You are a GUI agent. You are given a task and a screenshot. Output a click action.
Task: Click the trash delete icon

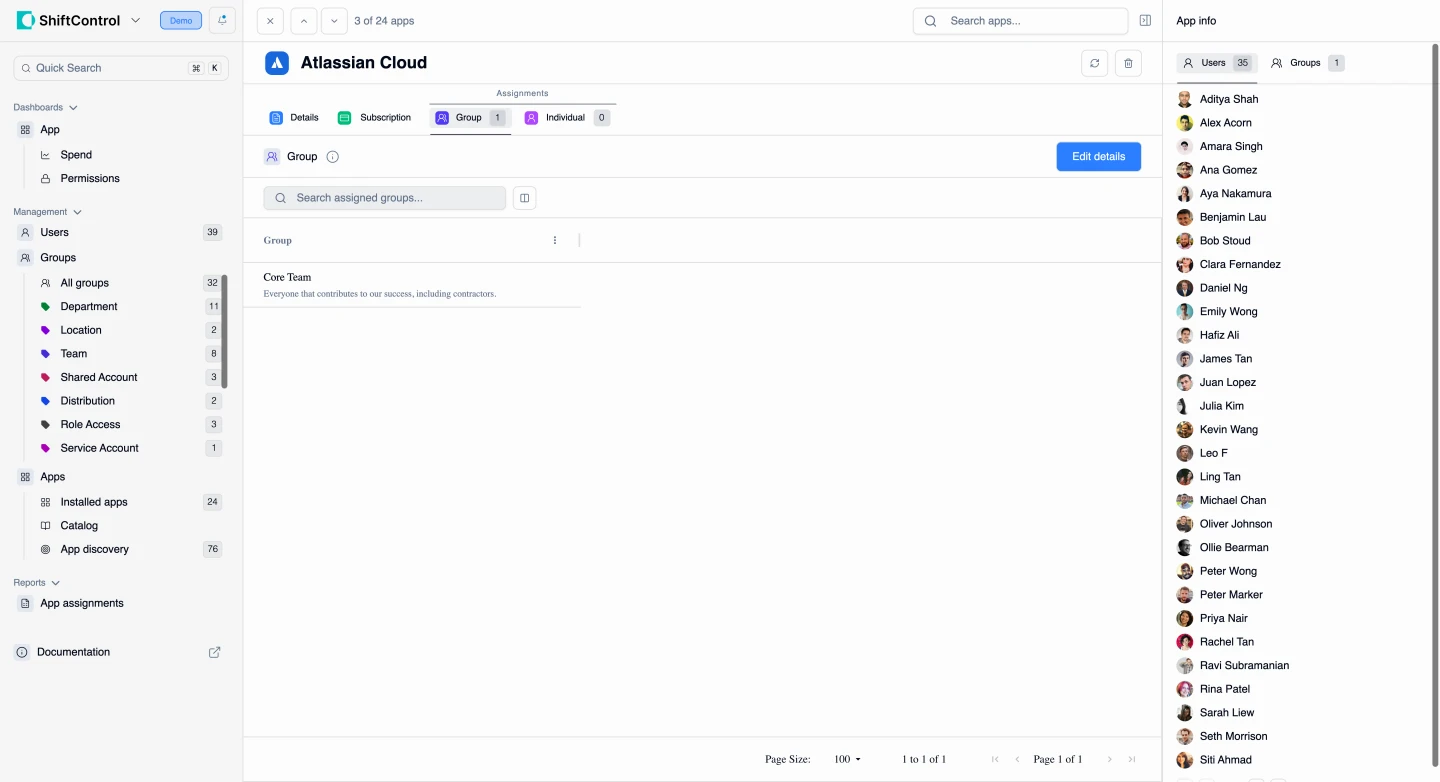[x=1128, y=63]
